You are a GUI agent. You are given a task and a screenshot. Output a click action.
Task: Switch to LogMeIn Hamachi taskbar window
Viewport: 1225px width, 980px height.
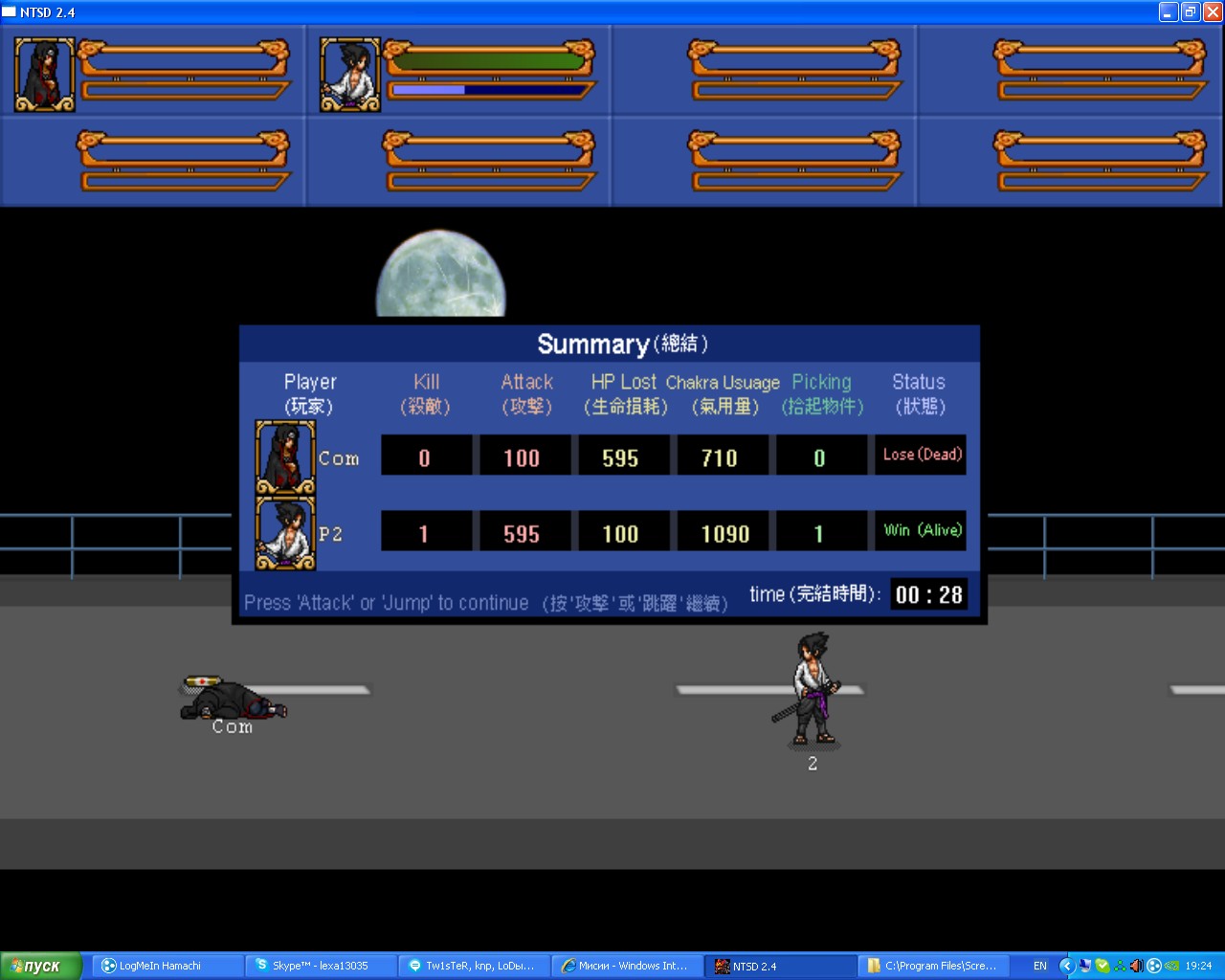click(167, 966)
